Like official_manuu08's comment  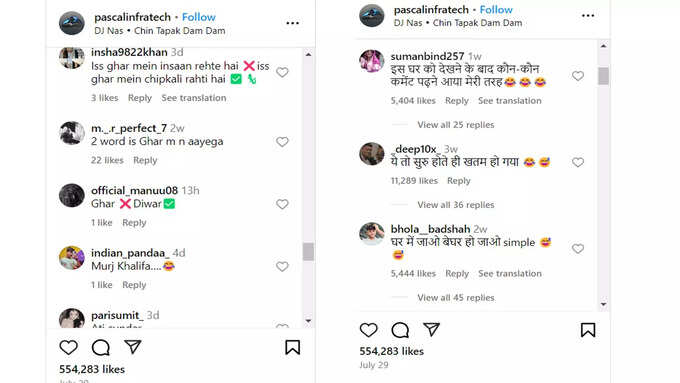[x=282, y=204]
